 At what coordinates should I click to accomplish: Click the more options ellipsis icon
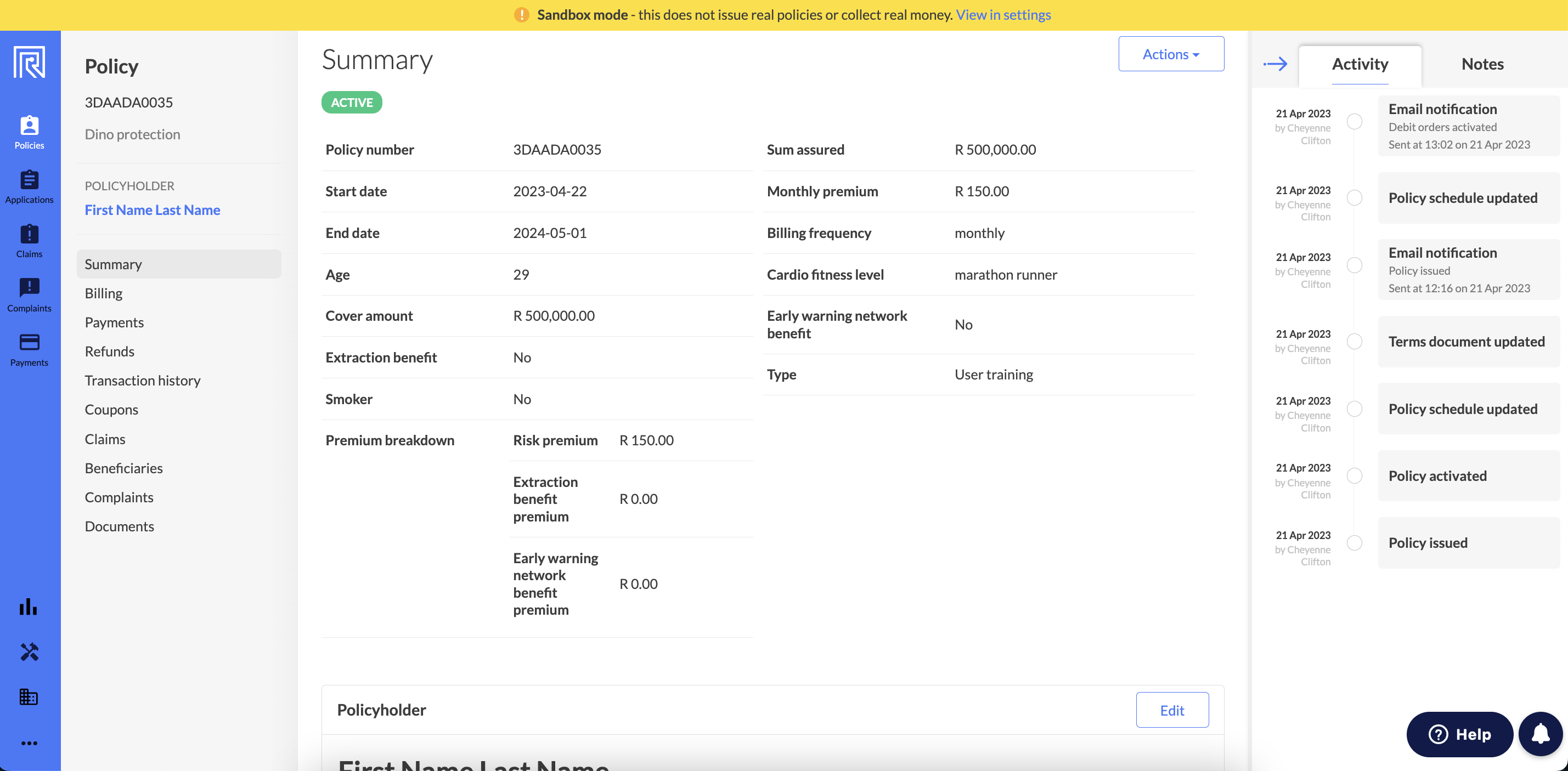coord(29,743)
